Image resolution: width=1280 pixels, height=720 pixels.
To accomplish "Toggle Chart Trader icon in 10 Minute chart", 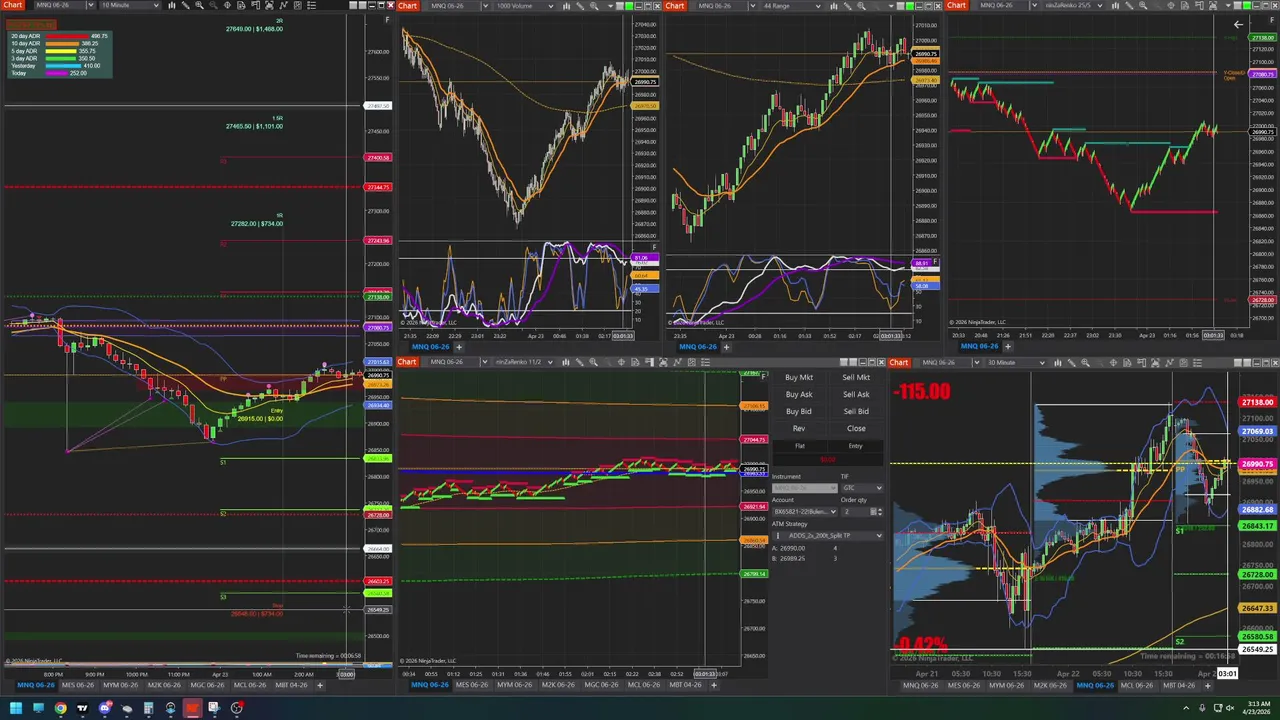I will pyautogui.click(x=256, y=5).
